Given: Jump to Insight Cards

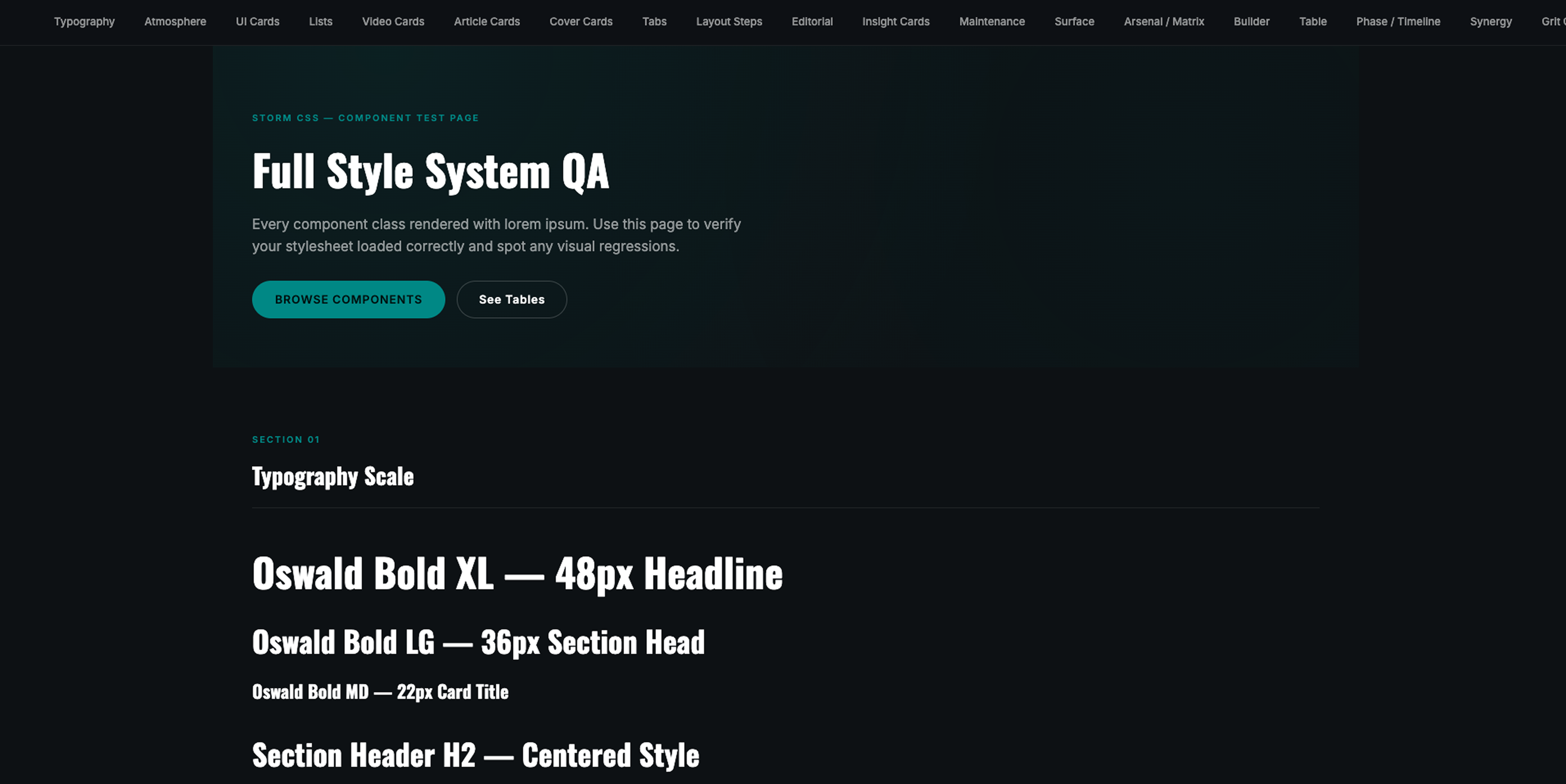Looking at the screenshot, I should coord(896,22).
